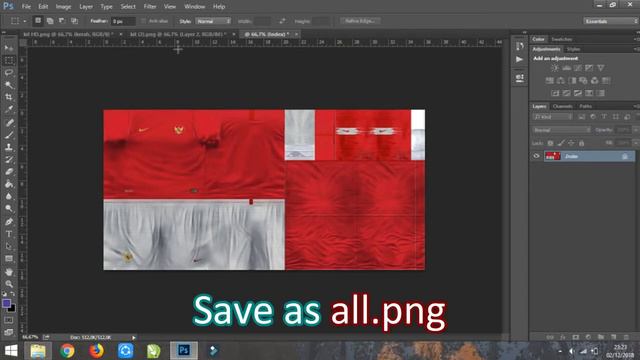Select the Crop tool
Screen dimensions: 640x360
tap(9, 97)
